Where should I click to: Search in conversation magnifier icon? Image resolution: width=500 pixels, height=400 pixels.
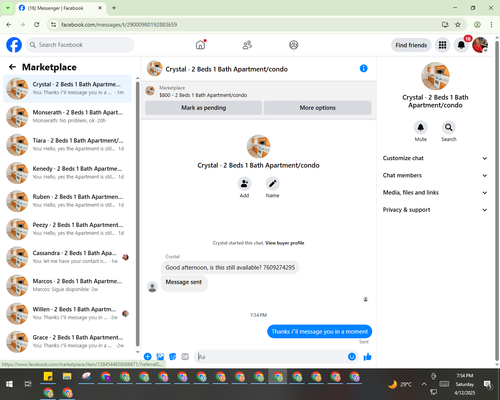tap(449, 127)
